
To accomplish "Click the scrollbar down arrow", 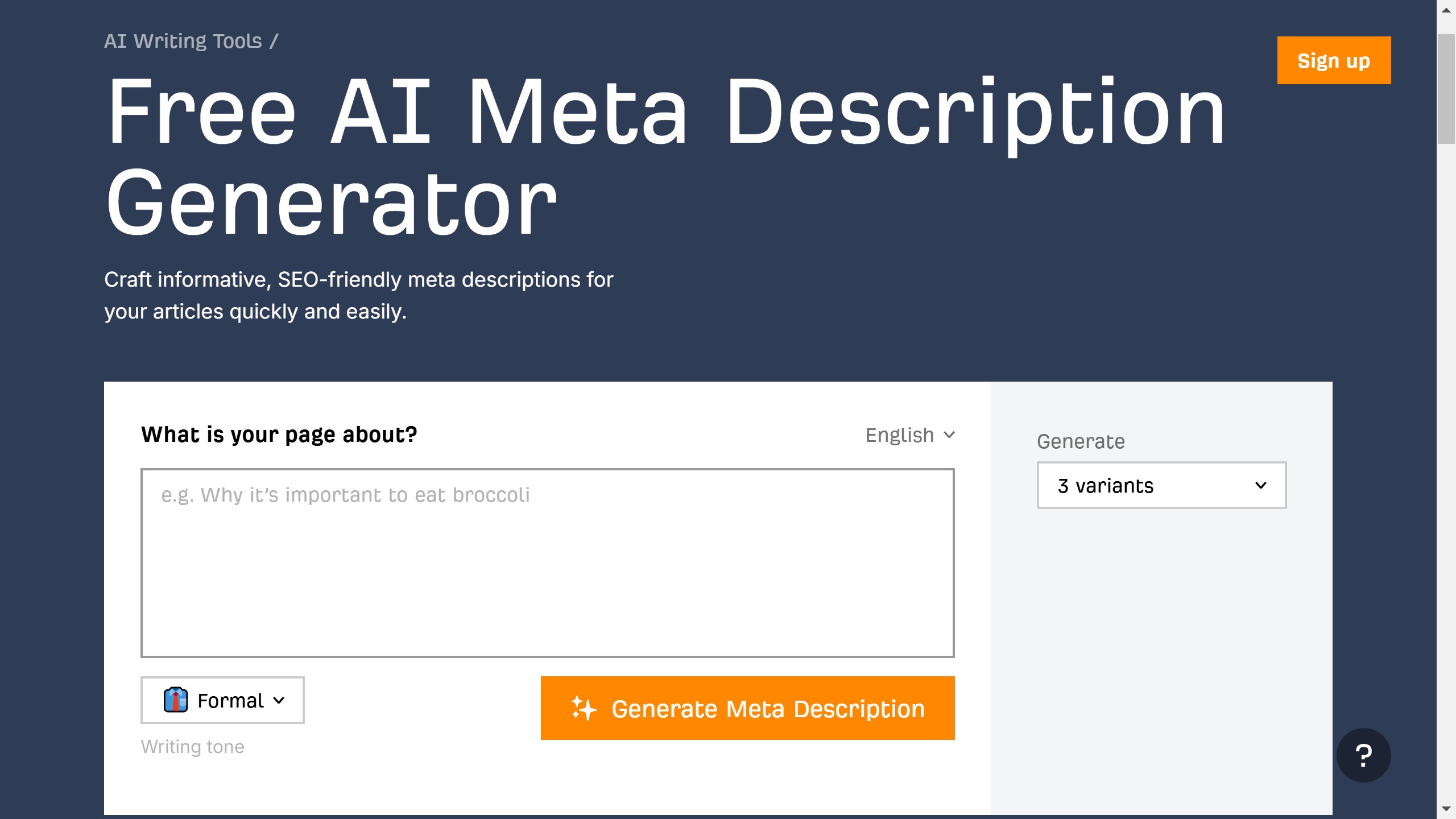I will tap(1446, 809).
